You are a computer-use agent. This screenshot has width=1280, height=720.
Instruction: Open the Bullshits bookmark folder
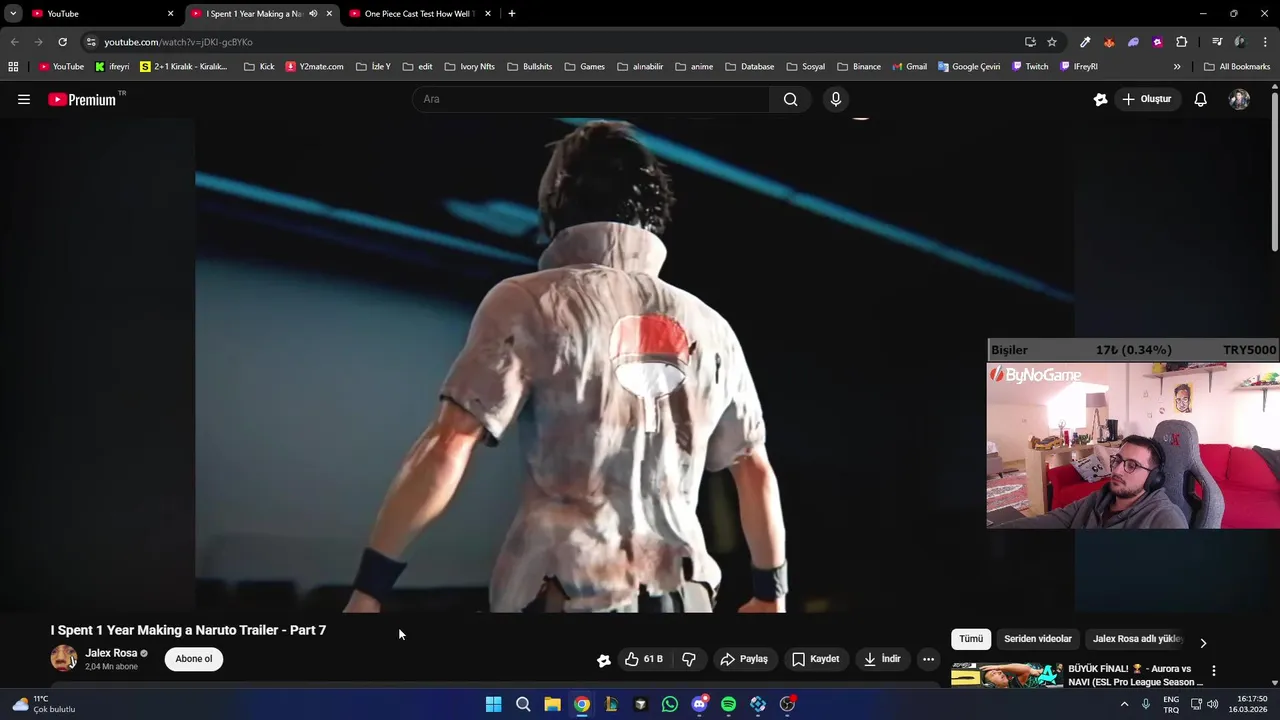click(529, 67)
